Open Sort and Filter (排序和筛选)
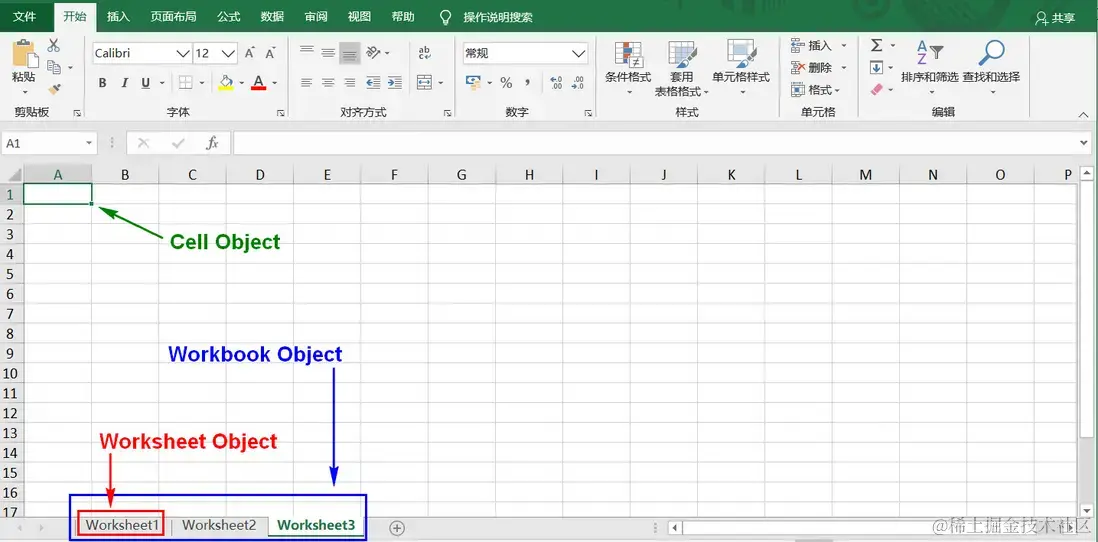1098x542 pixels. (930, 69)
